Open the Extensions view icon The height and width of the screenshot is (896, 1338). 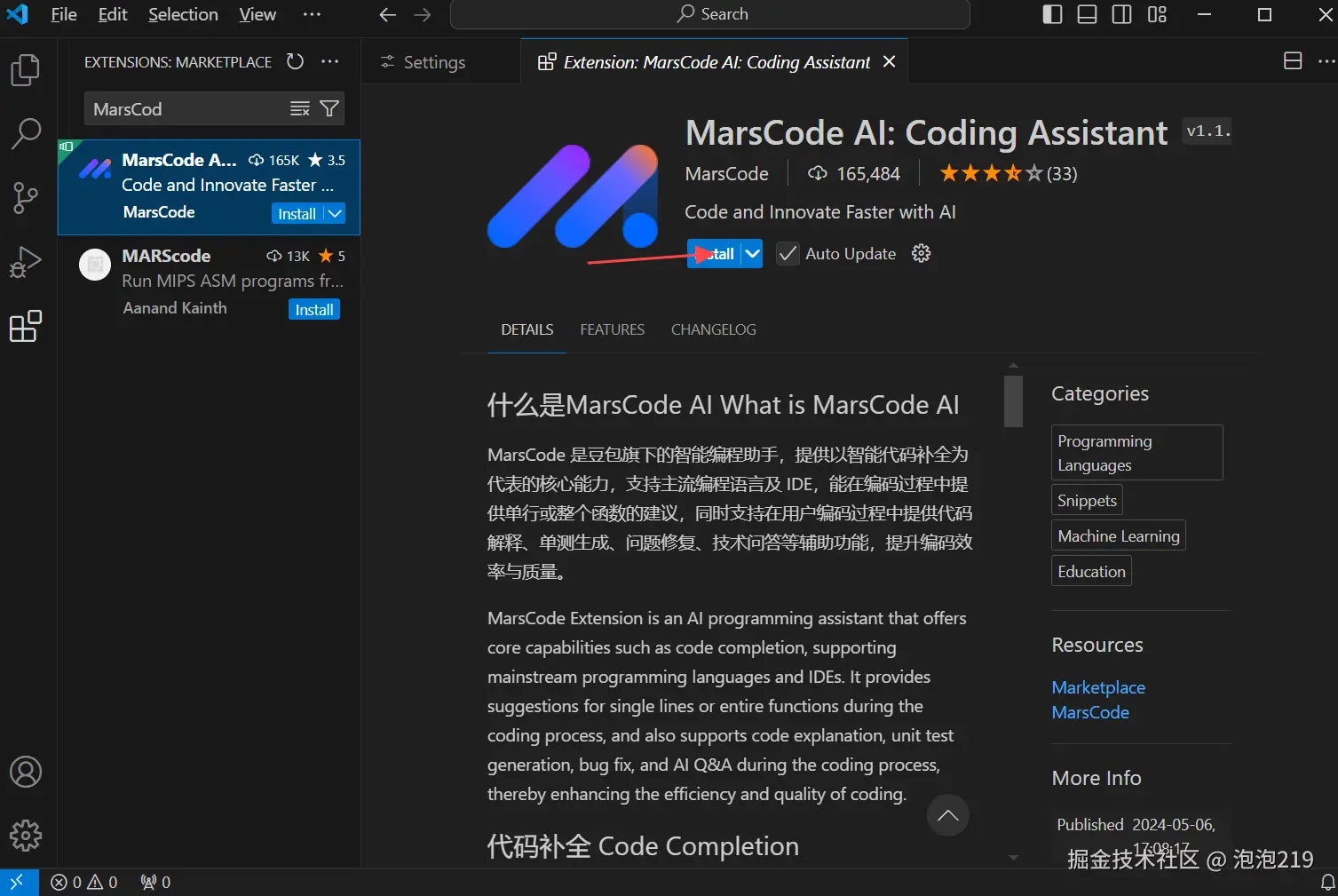(x=25, y=327)
